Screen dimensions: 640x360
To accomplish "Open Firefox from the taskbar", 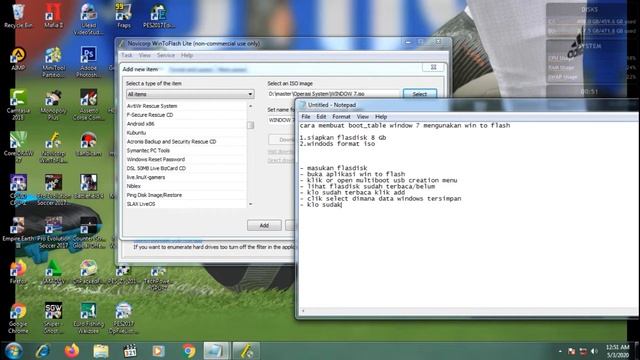I will tap(72, 351).
